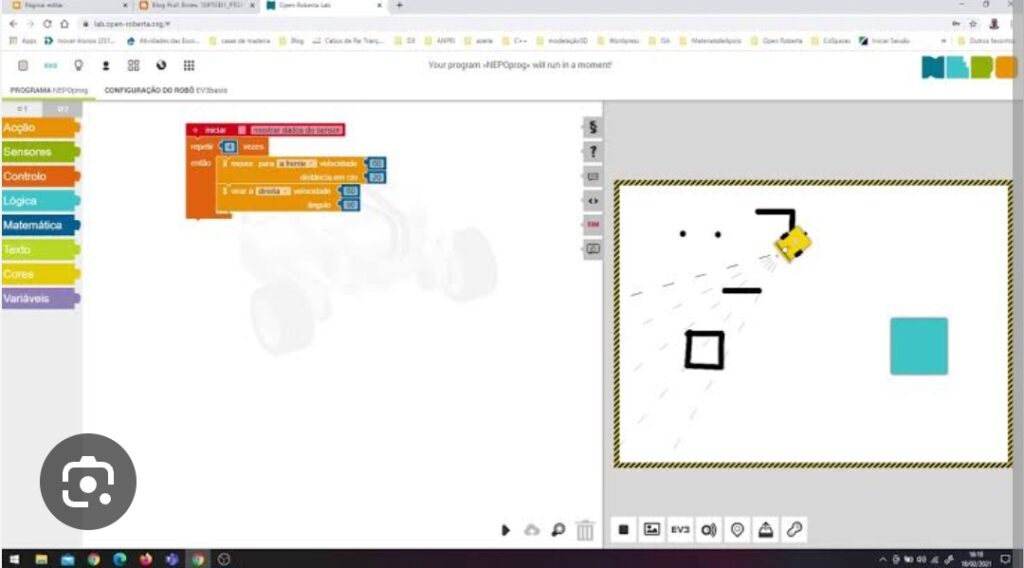Open the 'a frente' direction dropdown
This screenshot has width=1024, height=568.
[296, 163]
